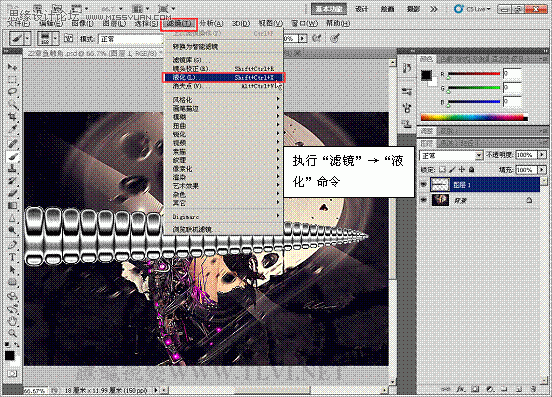Screen dimensions: 552x397
Task: Open the CS Live button
Action: click(x=473, y=9)
